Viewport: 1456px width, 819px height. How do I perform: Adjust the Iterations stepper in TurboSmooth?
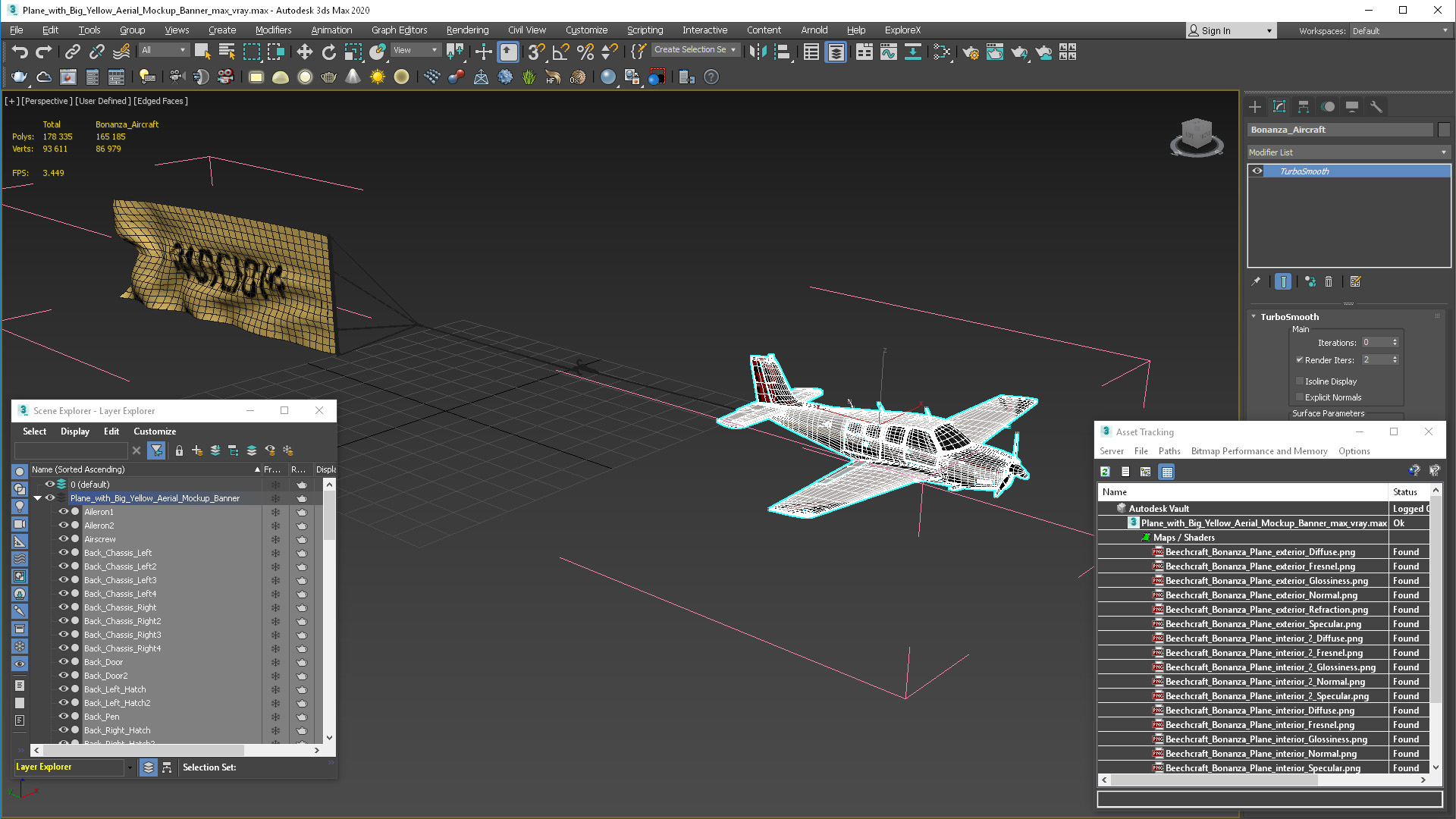pyautogui.click(x=1396, y=341)
